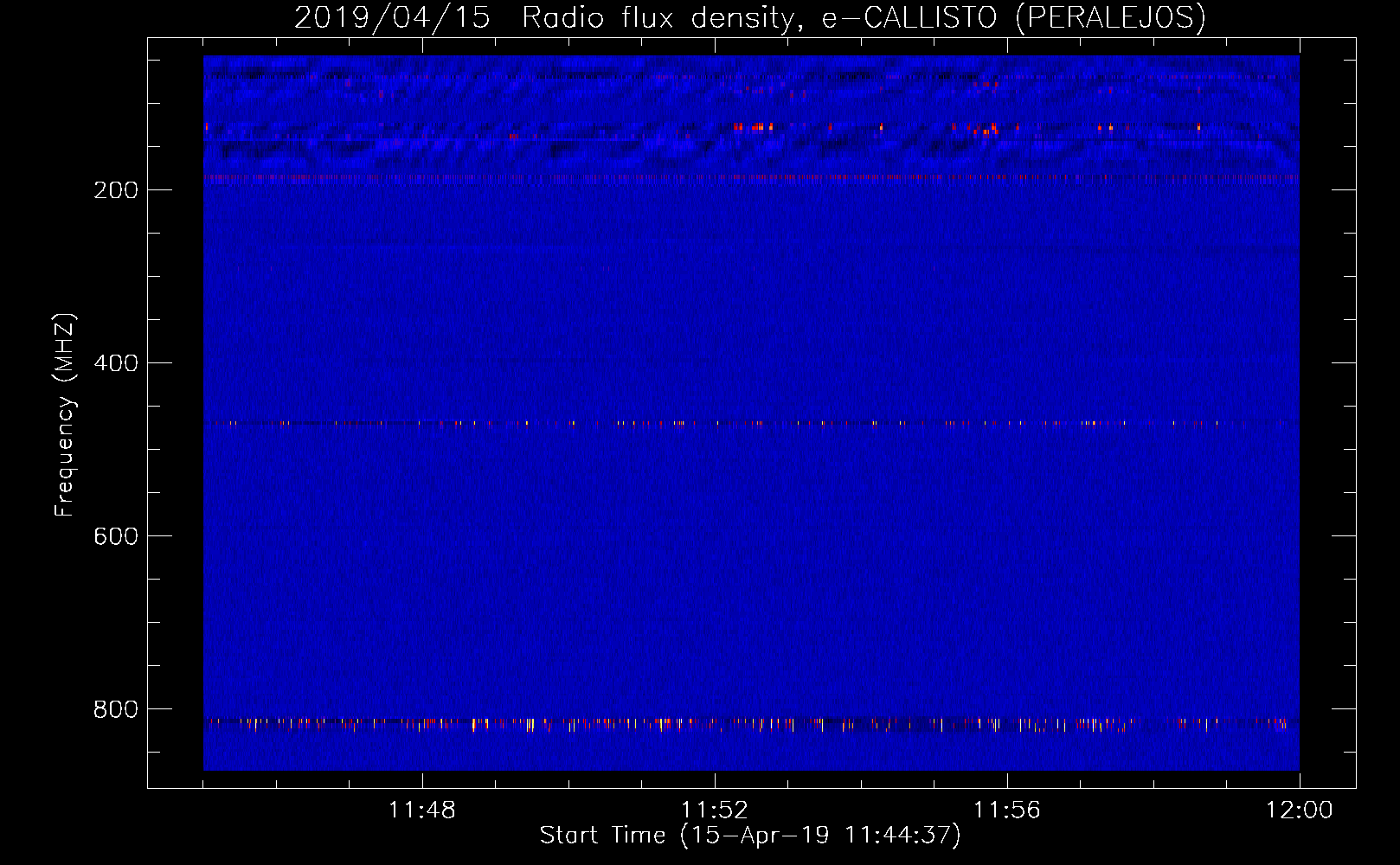Click the 'Frequency (MHZ)' axis label
Screen dimensions: 1400x865
coord(64,415)
